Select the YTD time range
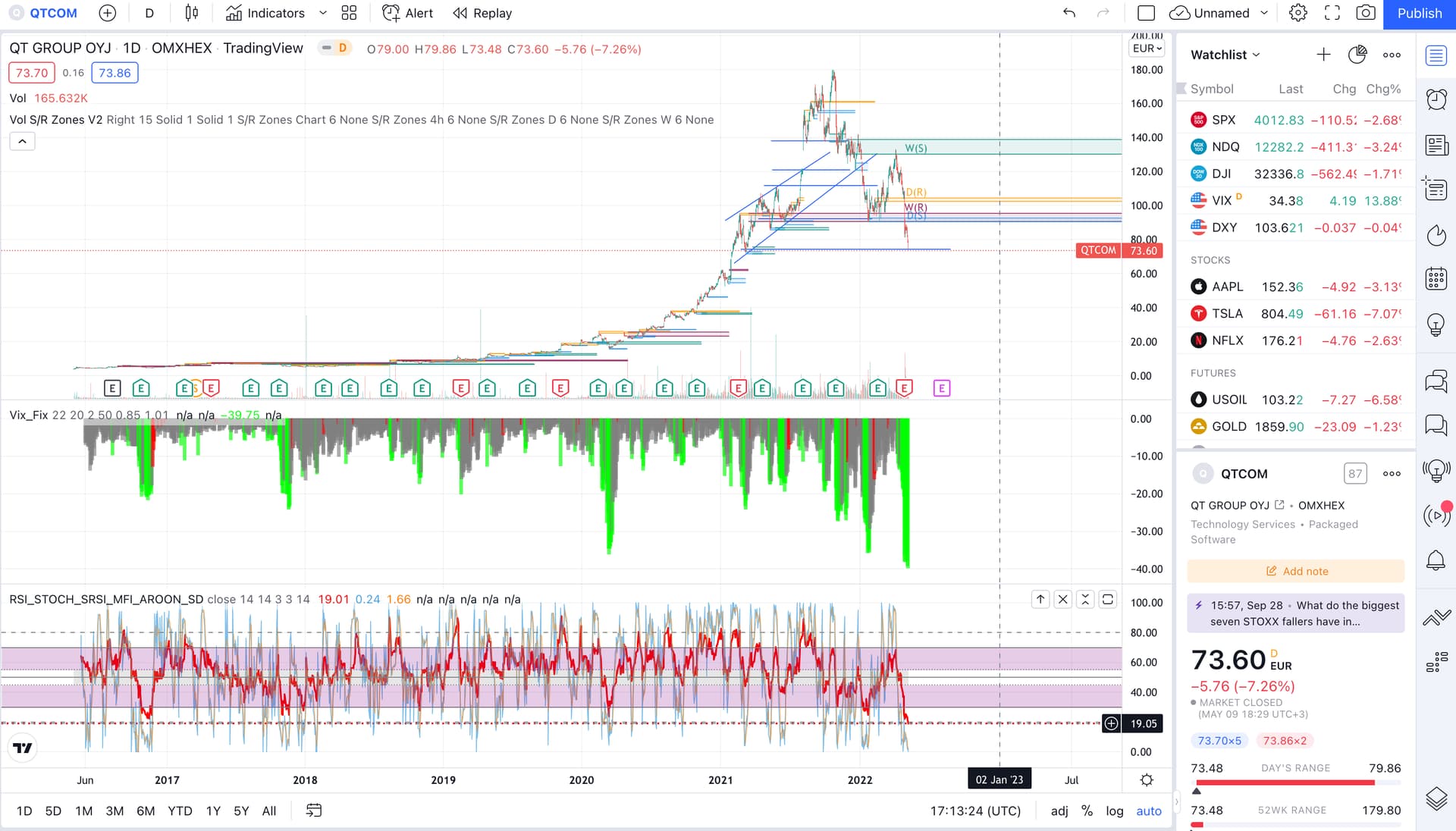 point(180,811)
